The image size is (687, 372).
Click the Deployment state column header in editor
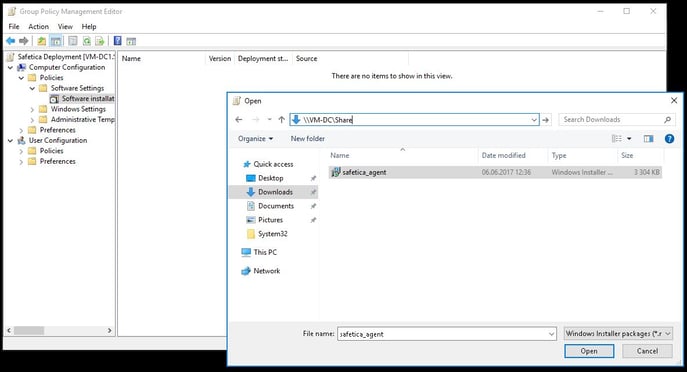click(263, 59)
